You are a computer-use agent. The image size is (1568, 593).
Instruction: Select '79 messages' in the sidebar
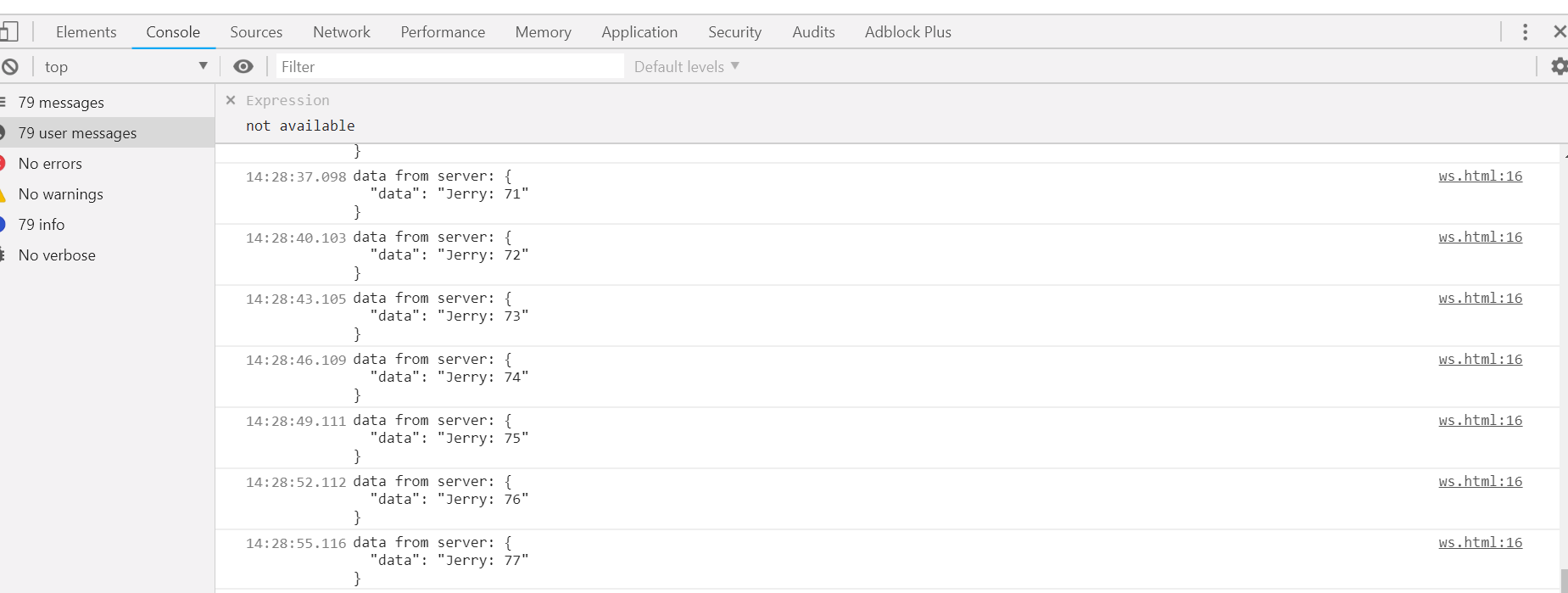61,103
